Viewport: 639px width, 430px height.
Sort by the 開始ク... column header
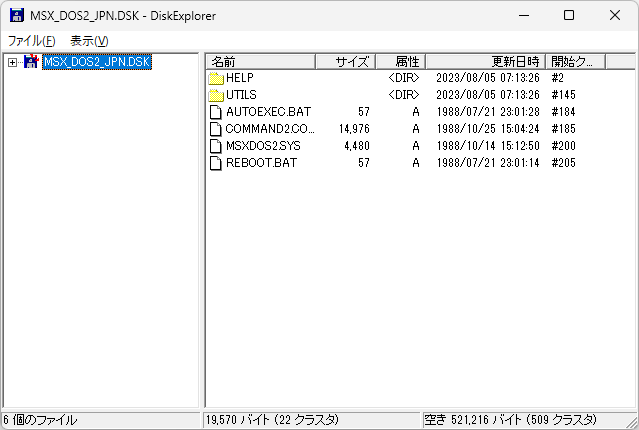pos(575,62)
